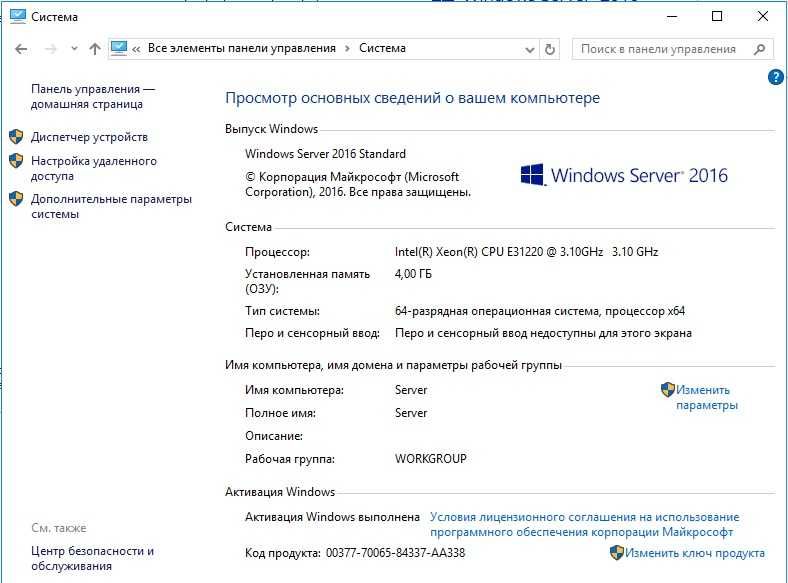Click 'Выпуск Windows' section heading
The image size is (788, 583).
coord(271,129)
